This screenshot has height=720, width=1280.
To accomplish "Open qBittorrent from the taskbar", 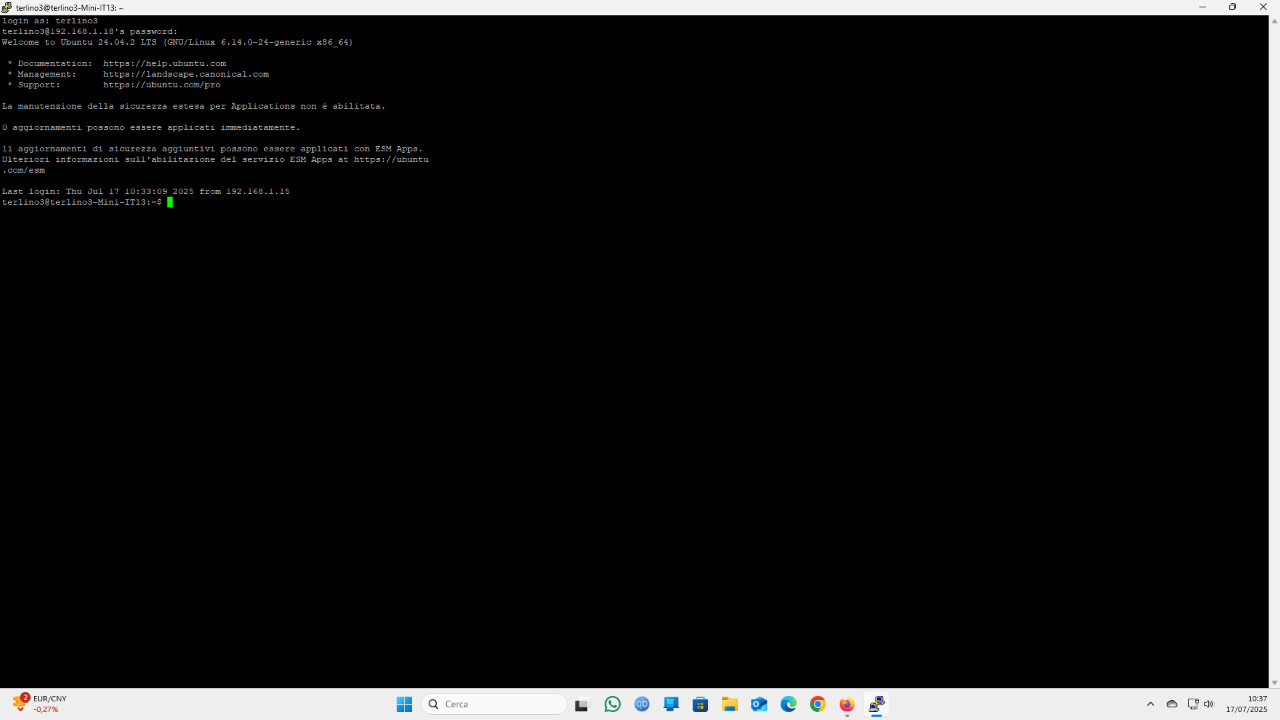I will tap(642, 704).
